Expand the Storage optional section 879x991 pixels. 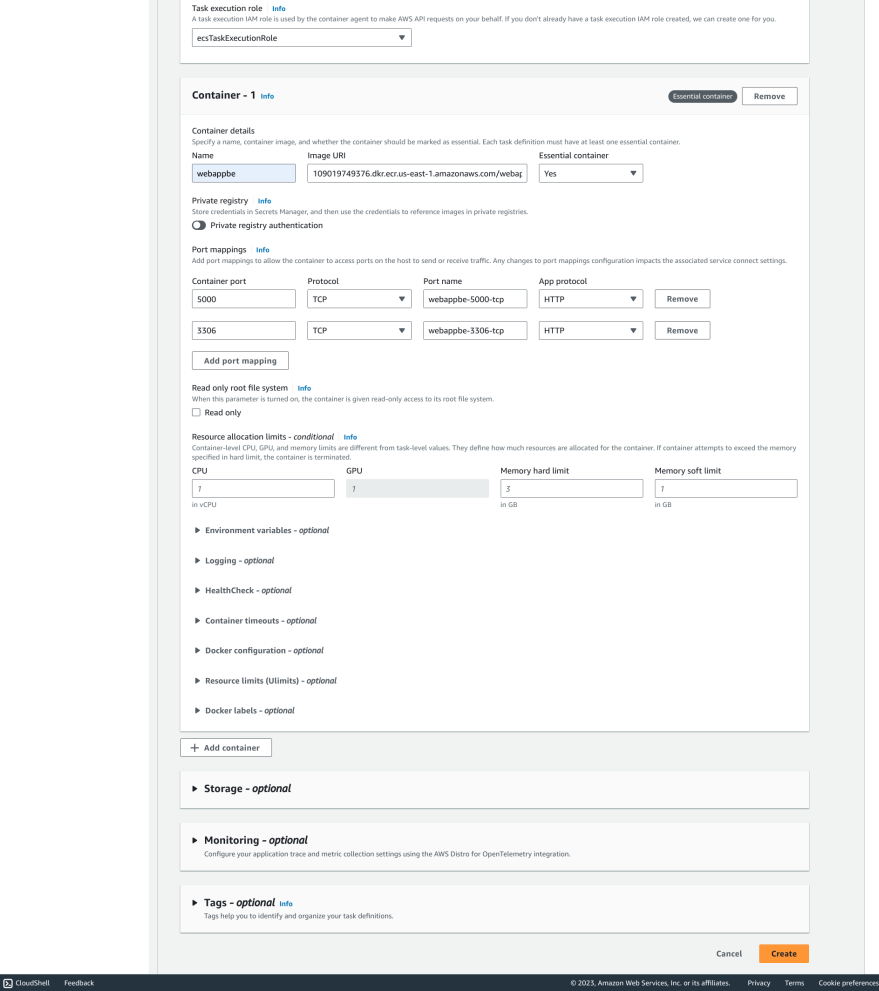(247, 789)
